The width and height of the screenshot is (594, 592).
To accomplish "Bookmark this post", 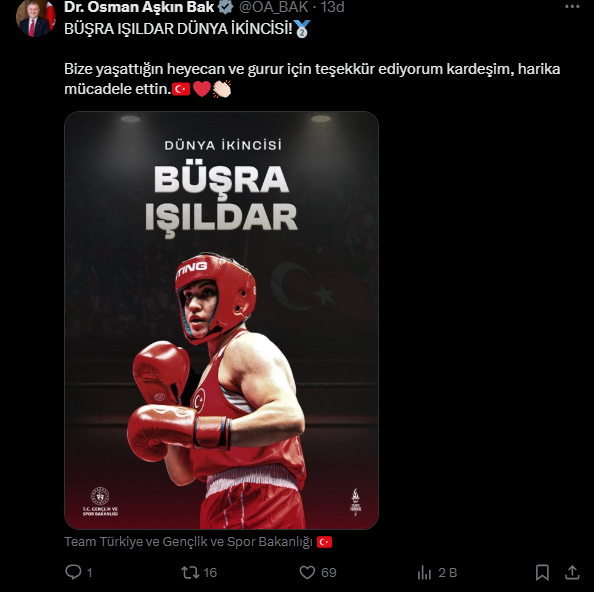I will (542, 572).
